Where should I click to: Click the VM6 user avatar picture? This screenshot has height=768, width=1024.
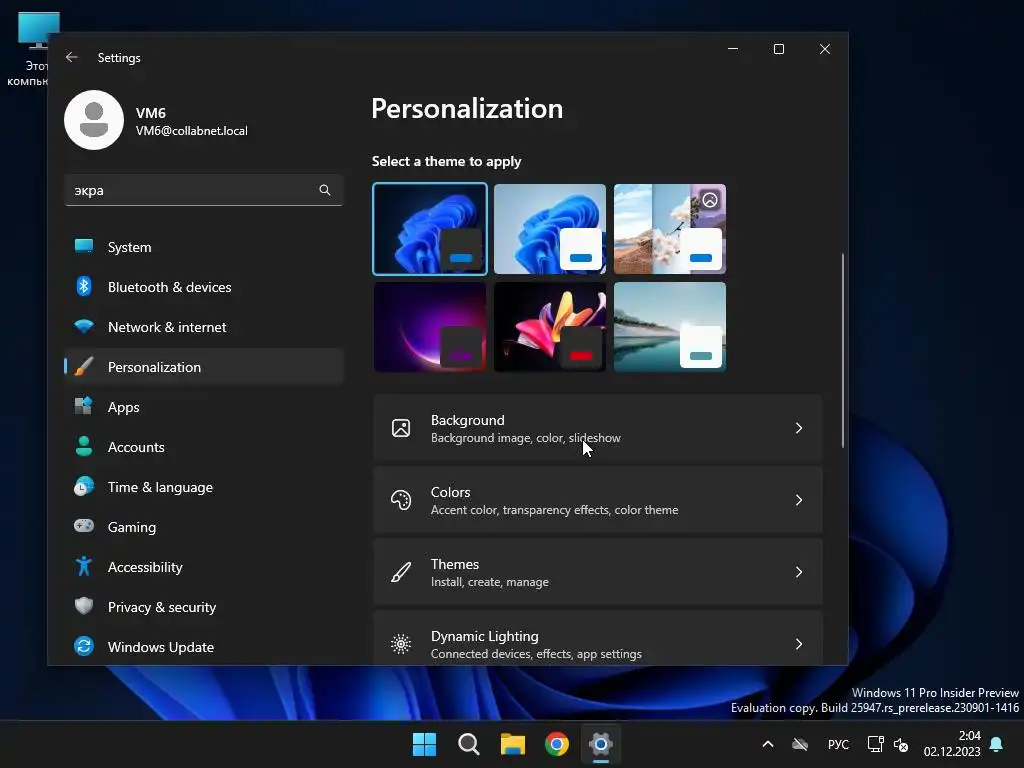tap(94, 120)
